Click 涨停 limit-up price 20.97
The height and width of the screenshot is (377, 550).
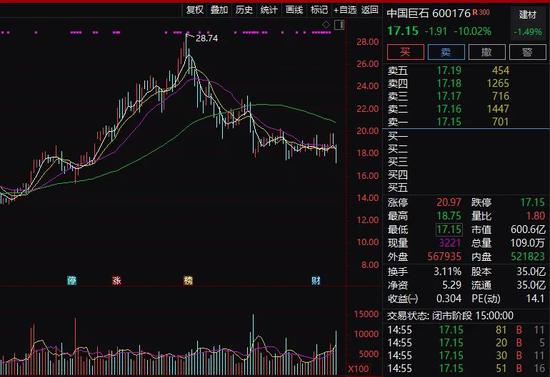(449, 202)
